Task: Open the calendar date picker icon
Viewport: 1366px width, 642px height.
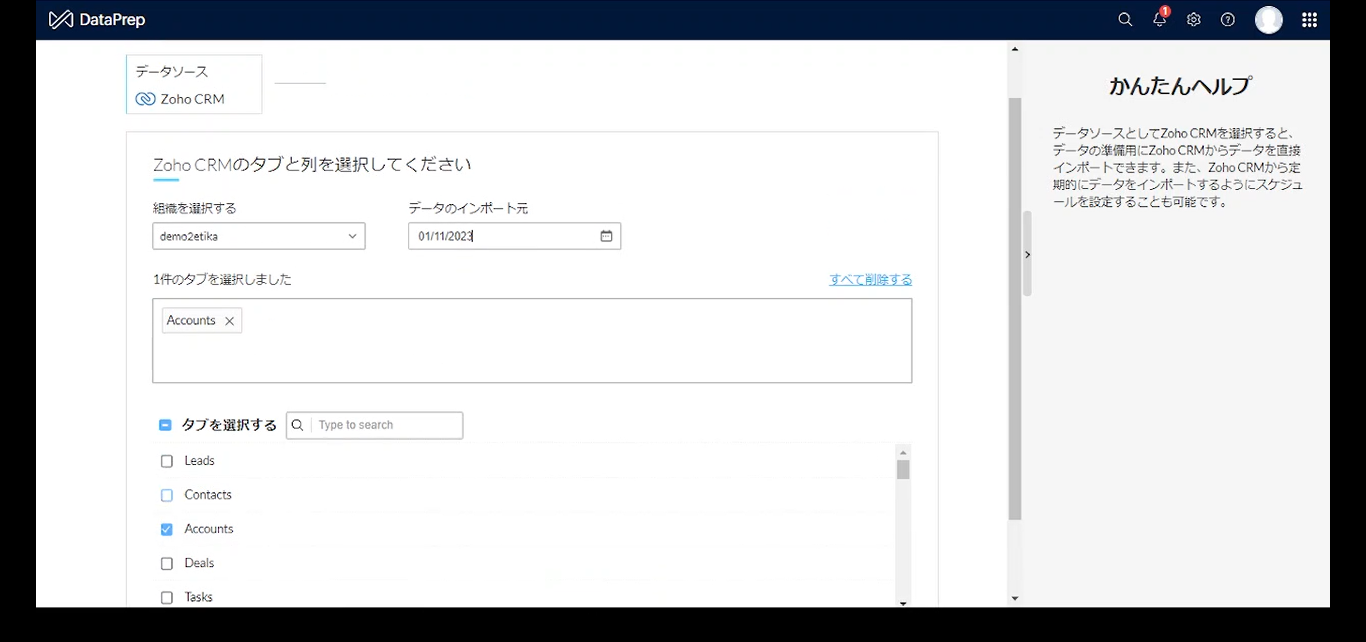Action: 606,236
